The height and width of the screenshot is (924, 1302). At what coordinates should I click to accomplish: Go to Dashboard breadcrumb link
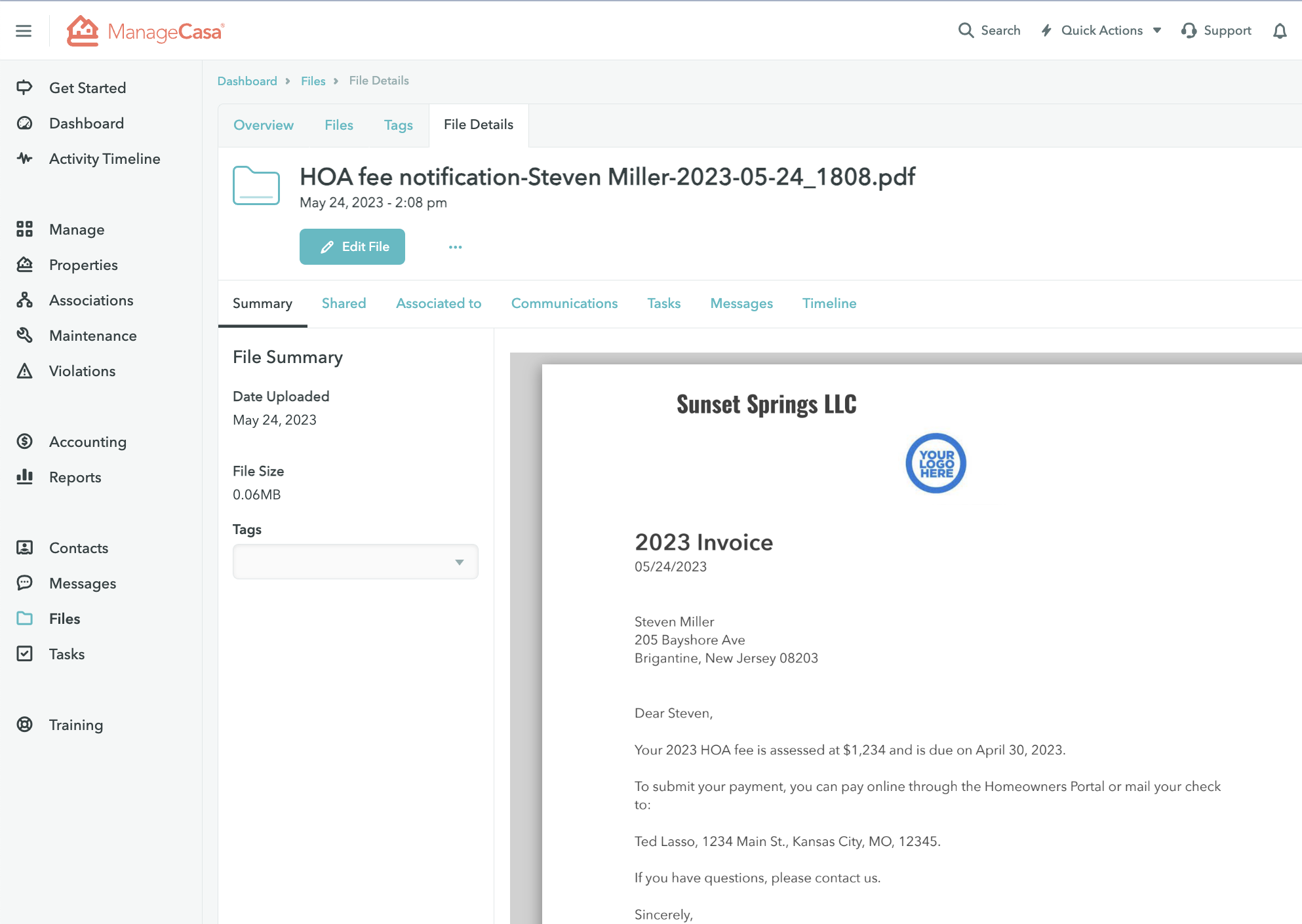(x=247, y=81)
